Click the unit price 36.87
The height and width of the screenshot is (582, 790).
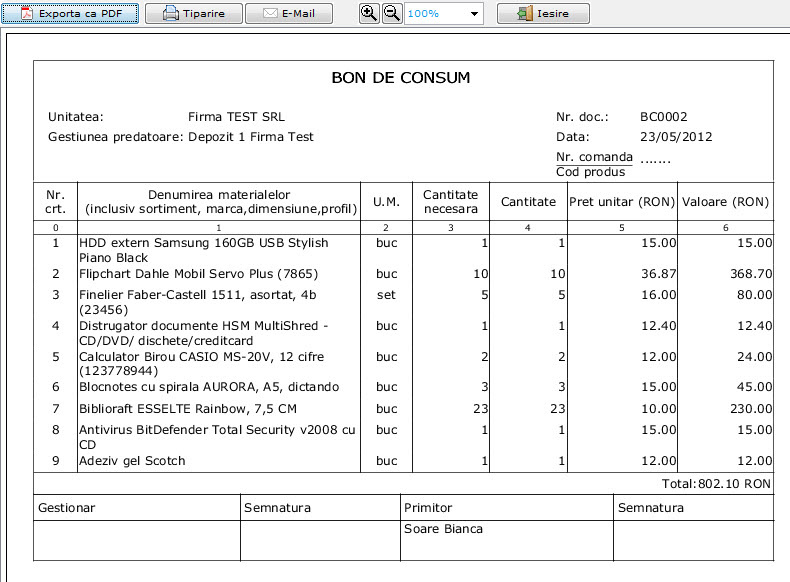click(659, 274)
